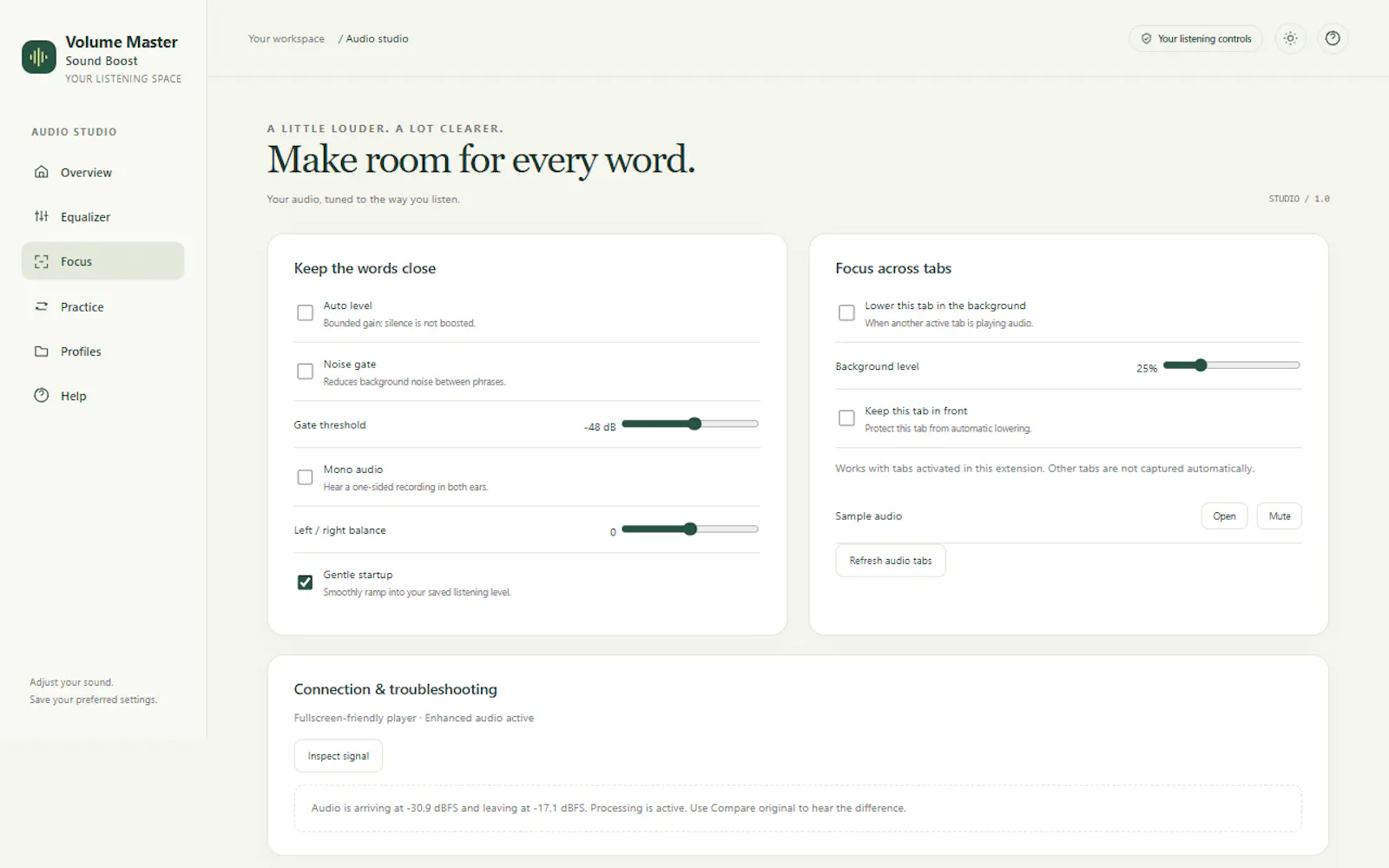Open the Profiles section

[x=102, y=352]
